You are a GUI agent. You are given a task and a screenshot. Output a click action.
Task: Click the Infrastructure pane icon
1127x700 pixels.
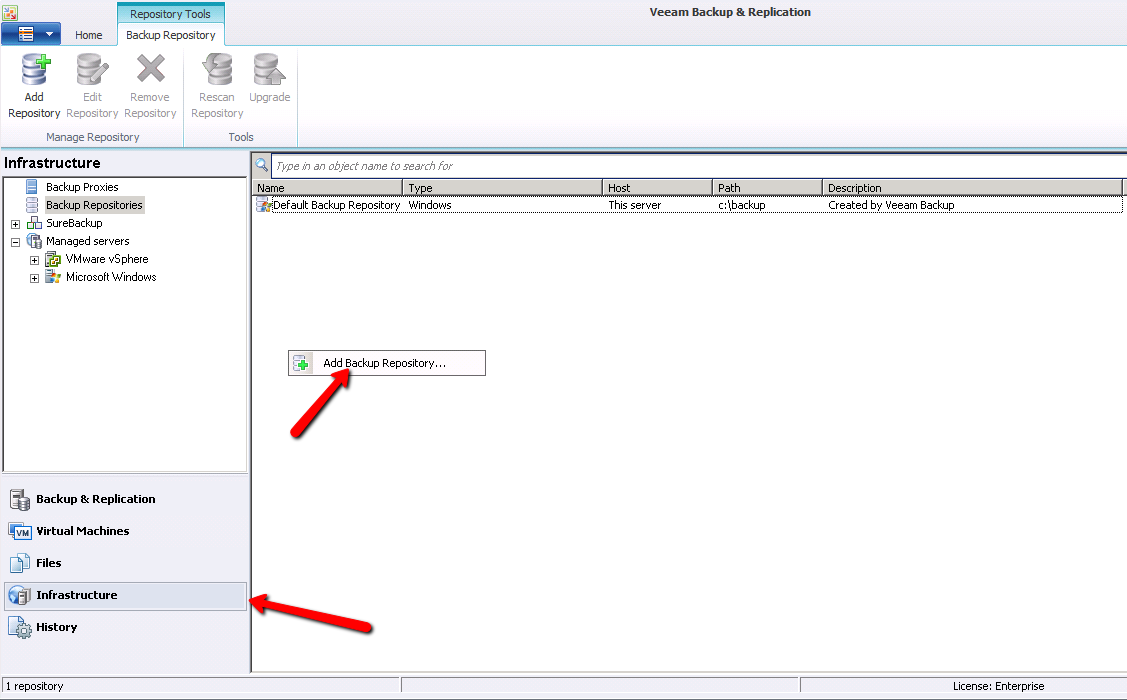pos(19,595)
